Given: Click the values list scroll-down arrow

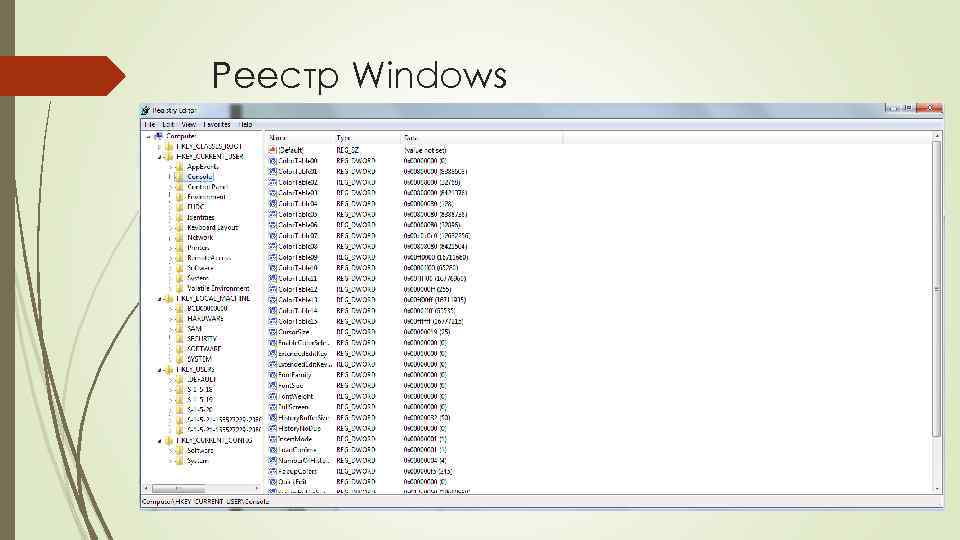Looking at the screenshot, I should (x=936, y=489).
